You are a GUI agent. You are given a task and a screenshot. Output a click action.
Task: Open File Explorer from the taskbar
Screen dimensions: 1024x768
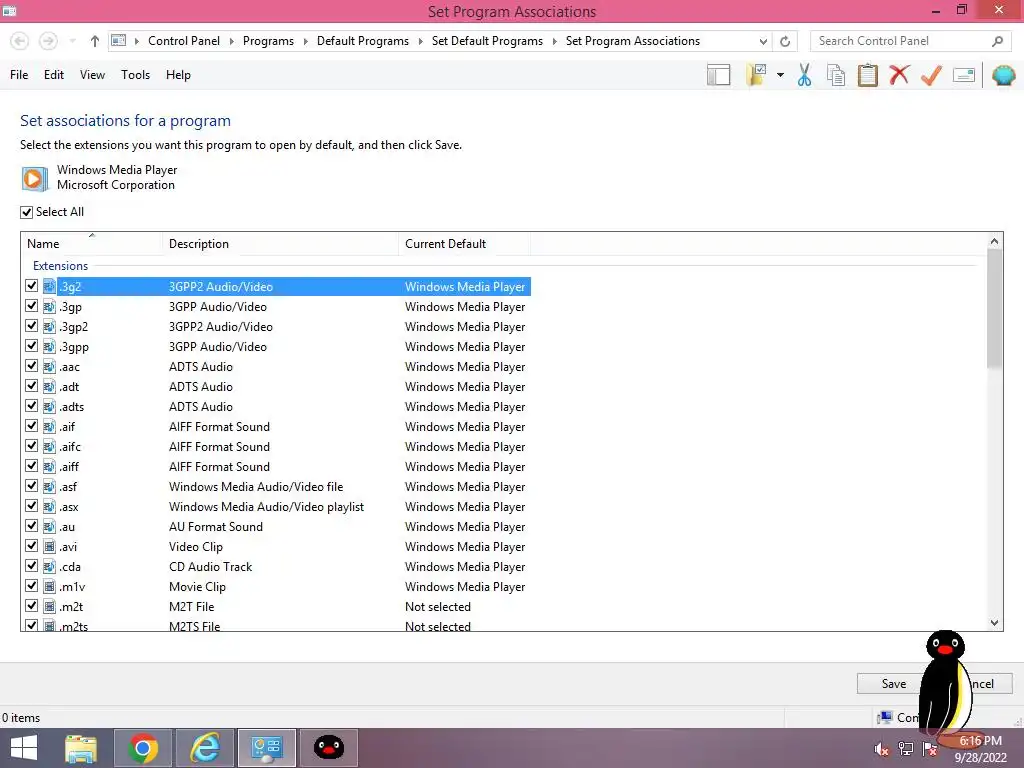click(x=81, y=748)
